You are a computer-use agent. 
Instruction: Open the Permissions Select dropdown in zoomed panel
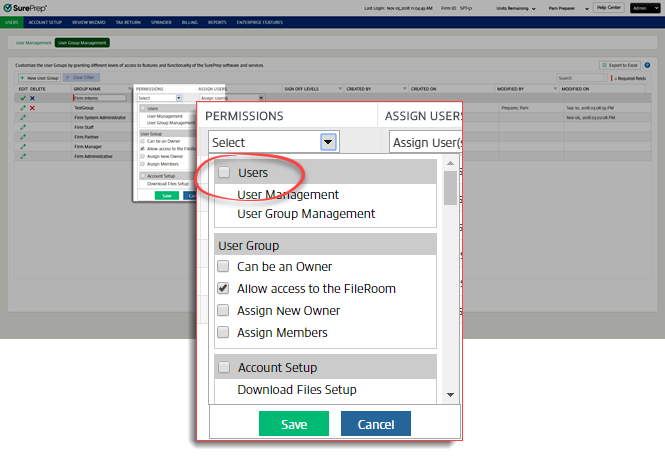point(327,143)
